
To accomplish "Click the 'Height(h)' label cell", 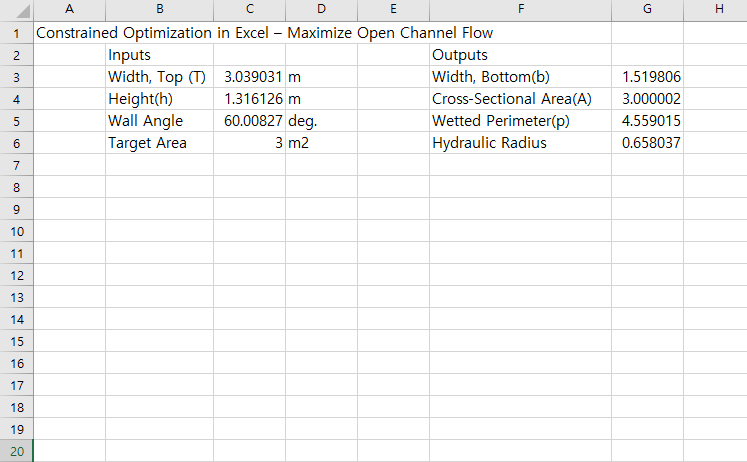I will 160,99.
